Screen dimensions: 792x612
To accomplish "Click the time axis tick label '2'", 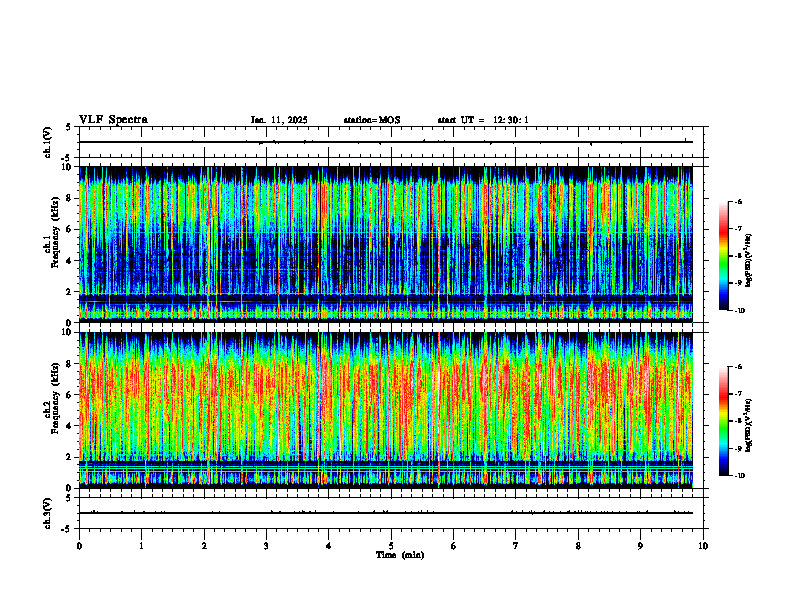I will 204,546.
